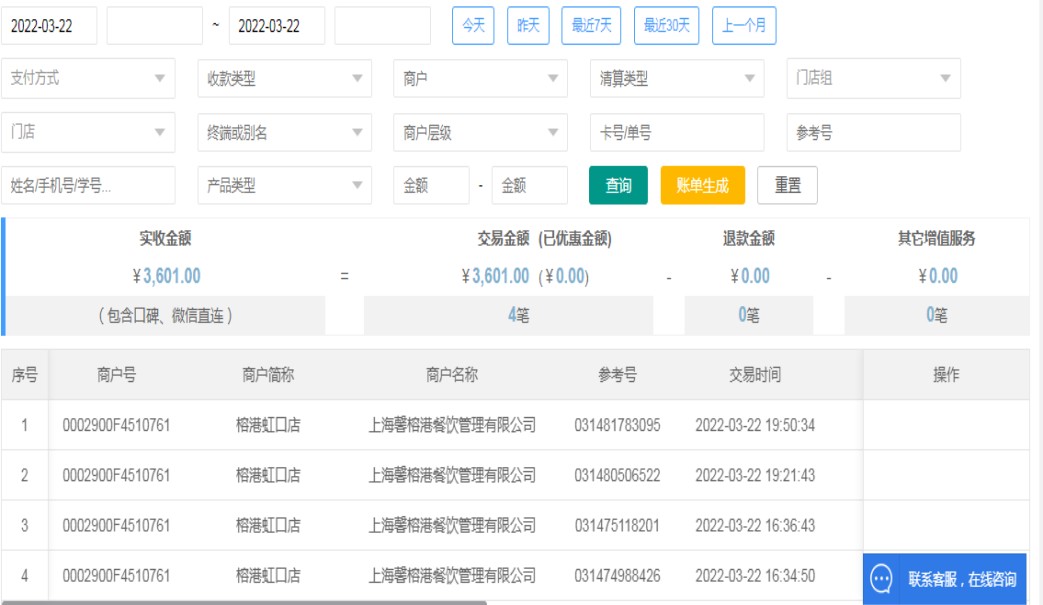Click the 姓名/手机号/学号 input field
Screen dimensions: 1043x605
(x=88, y=185)
